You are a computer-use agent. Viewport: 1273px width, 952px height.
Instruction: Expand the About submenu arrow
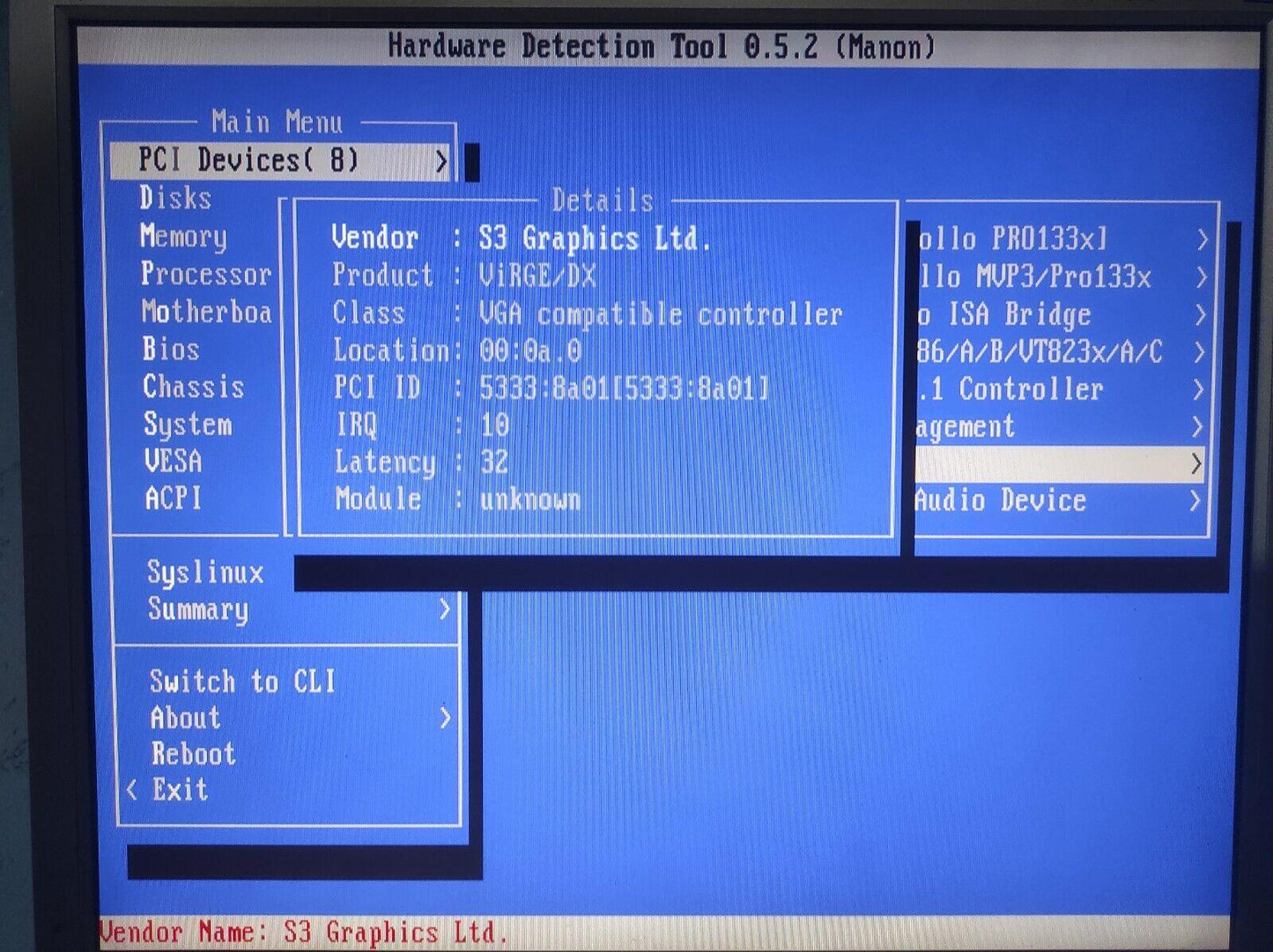coord(445,719)
